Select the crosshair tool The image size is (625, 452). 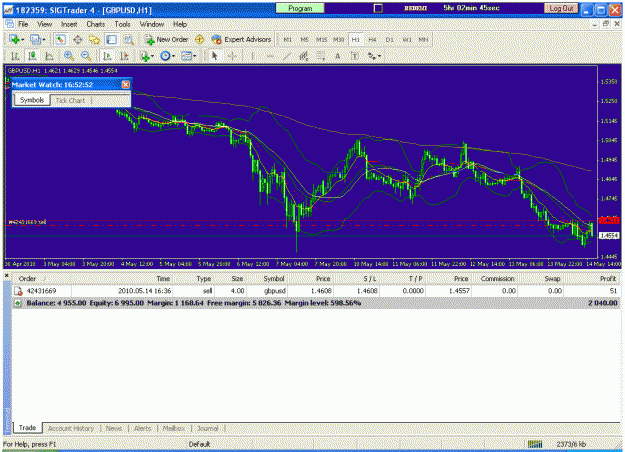pos(232,56)
